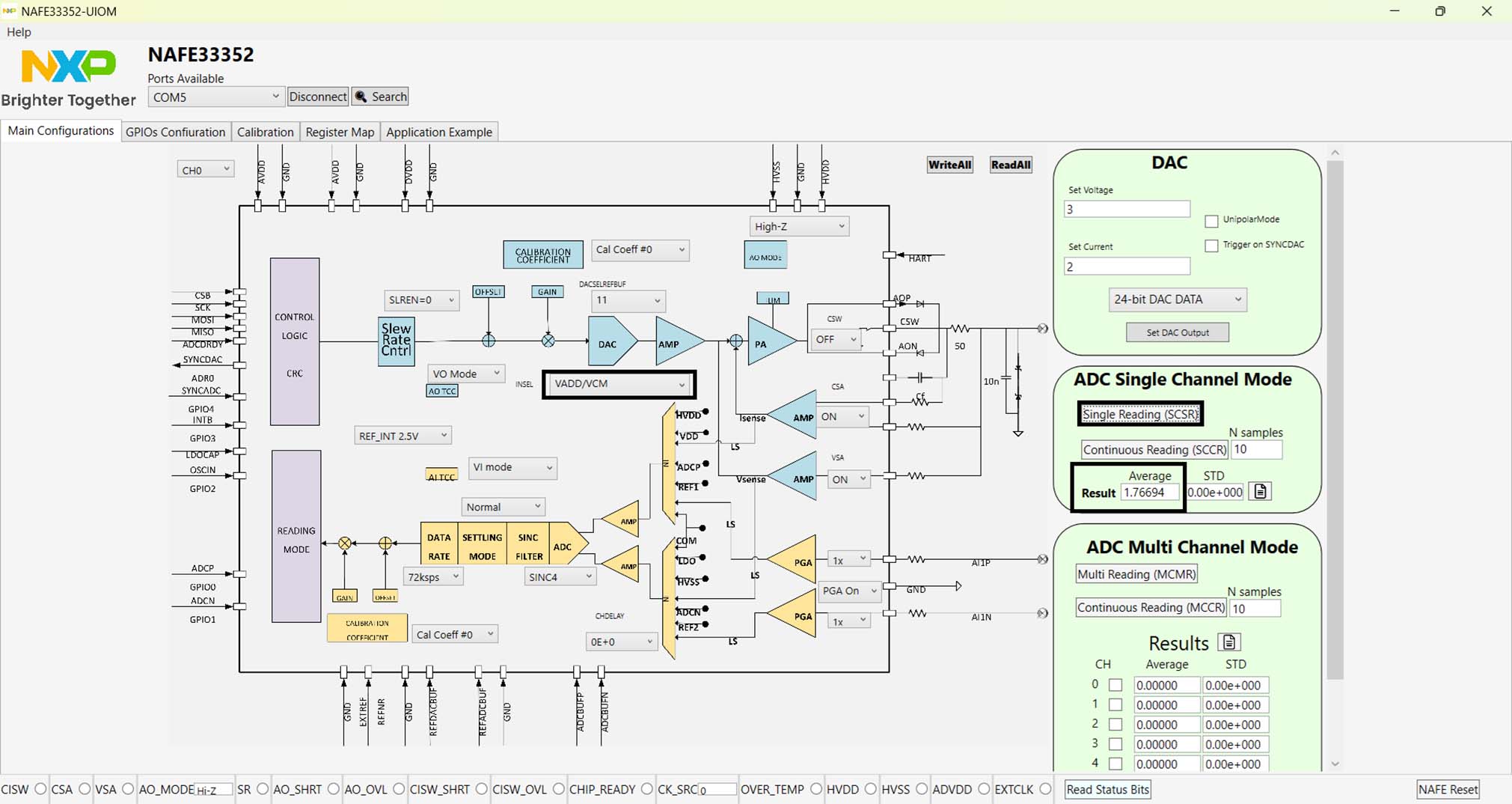Click the NXP logo
This screenshot has width=1512, height=804.
coord(69,66)
